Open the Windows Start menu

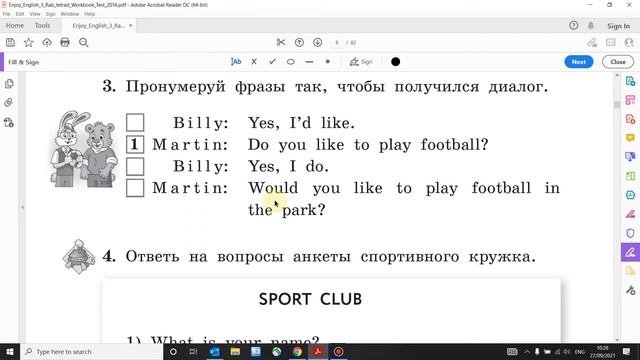(x=10, y=351)
